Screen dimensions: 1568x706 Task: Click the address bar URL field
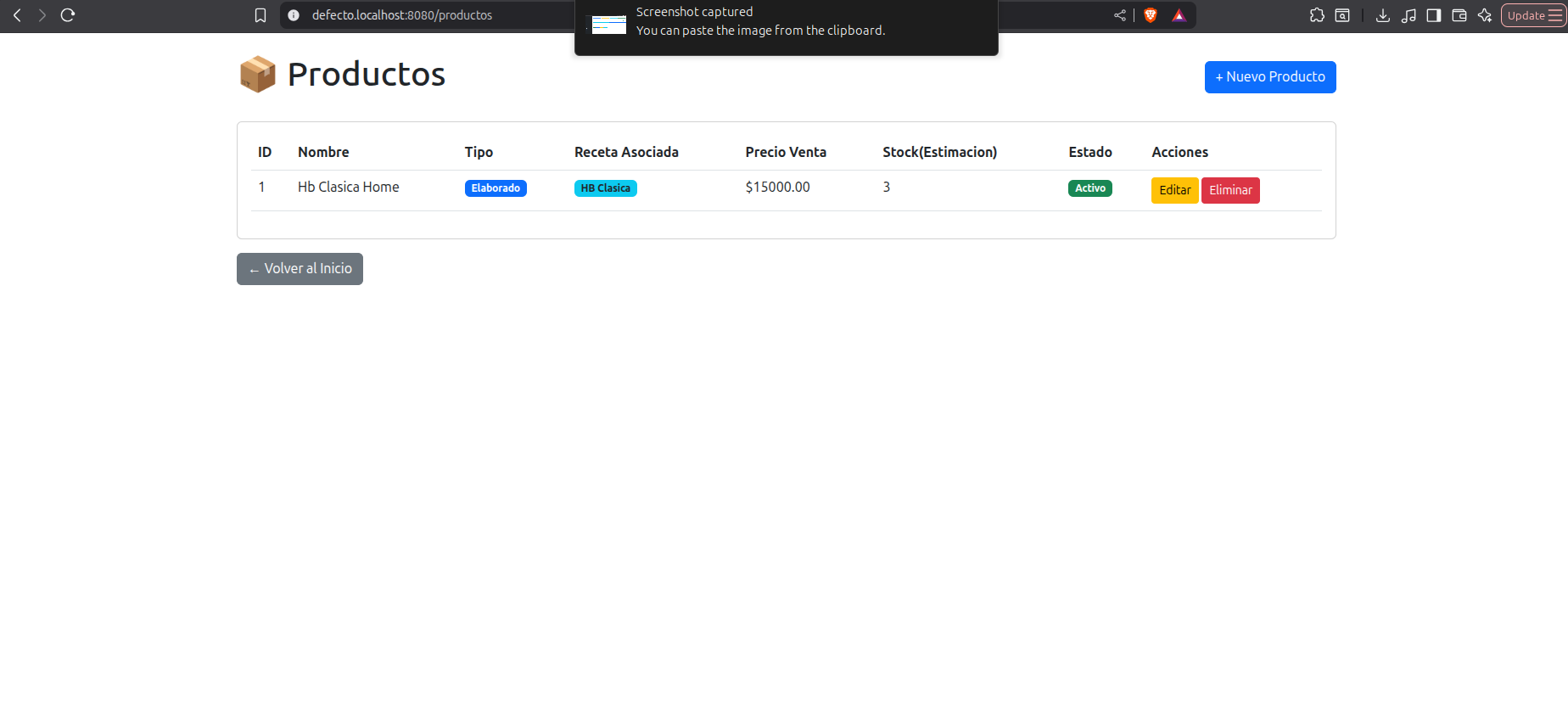424,15
